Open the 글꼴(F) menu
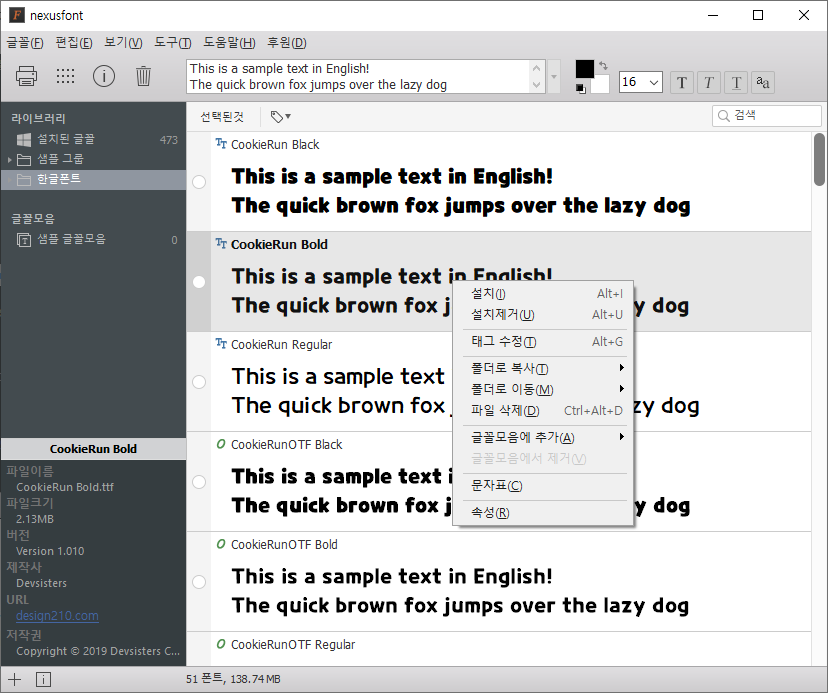 click(x=25, y=43)
